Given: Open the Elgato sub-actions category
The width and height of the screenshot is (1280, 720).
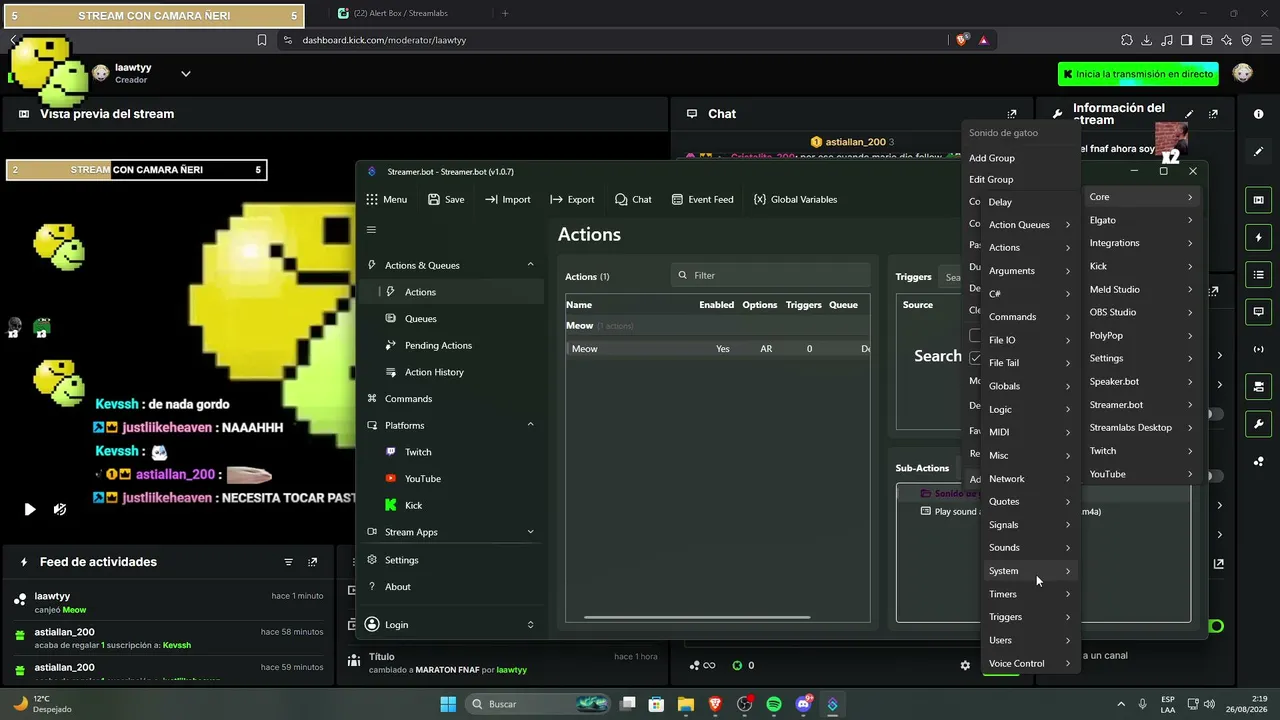Looking at the screenshot, I should click(1141, 220).
